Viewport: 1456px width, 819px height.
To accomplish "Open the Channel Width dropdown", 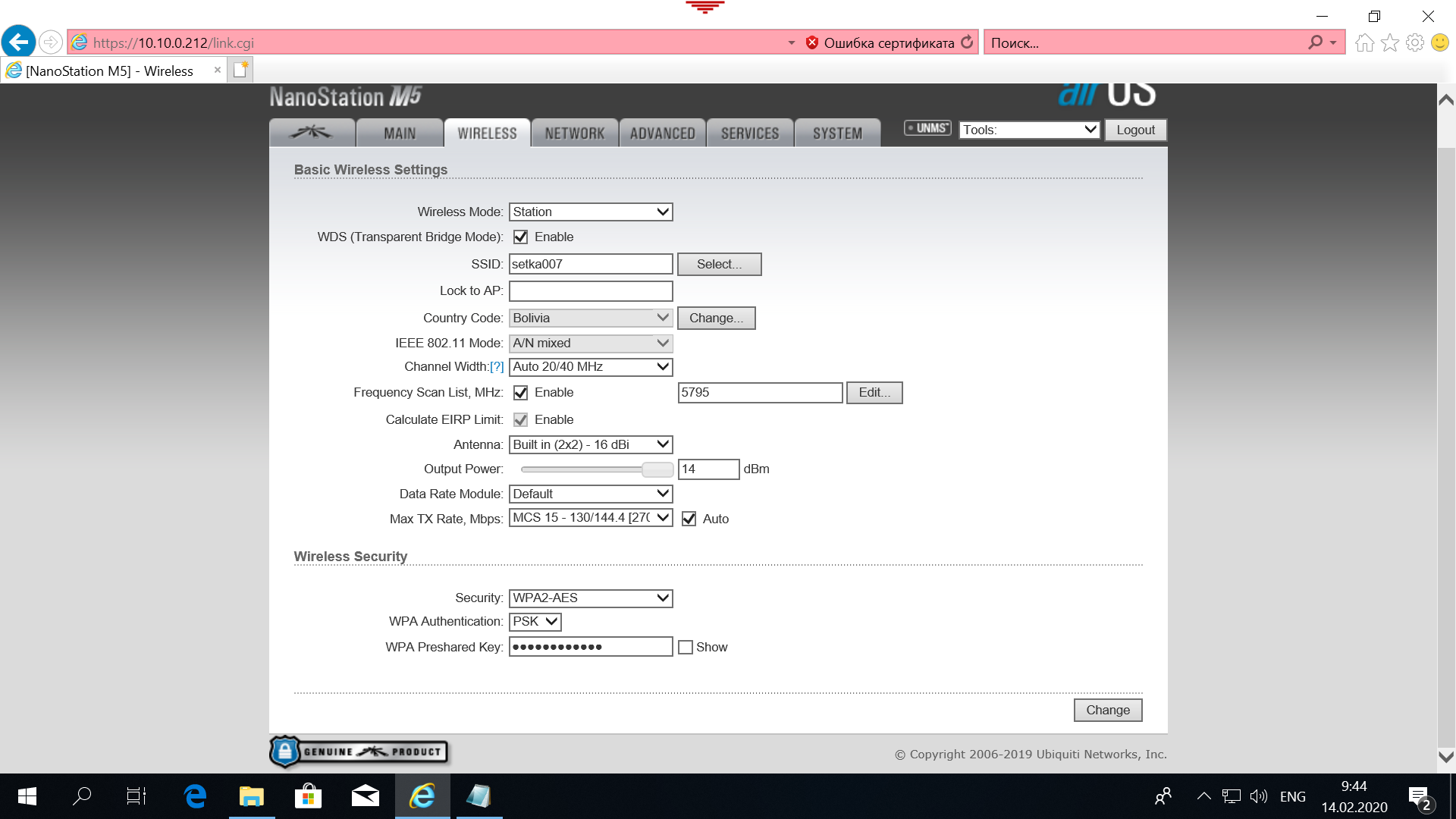I will coord(591,367).
